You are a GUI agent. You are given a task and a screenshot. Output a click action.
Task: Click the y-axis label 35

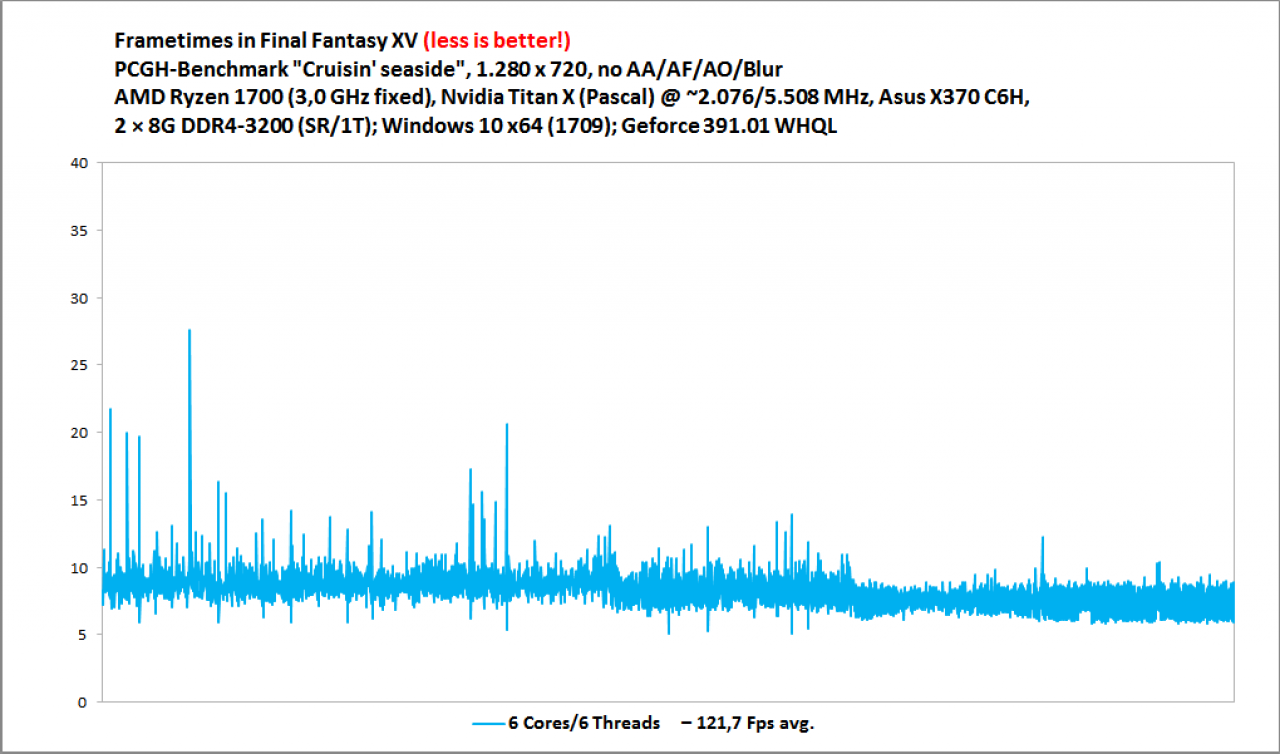(x=79, y=231)
